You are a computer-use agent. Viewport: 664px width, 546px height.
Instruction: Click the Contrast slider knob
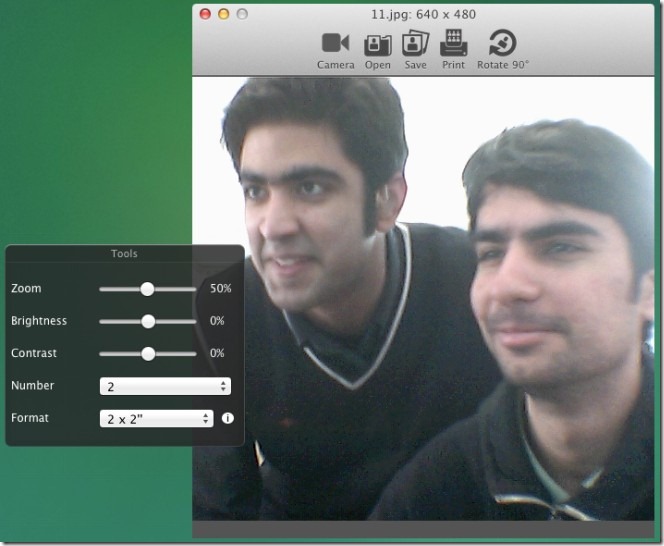(x=148, y=354)
